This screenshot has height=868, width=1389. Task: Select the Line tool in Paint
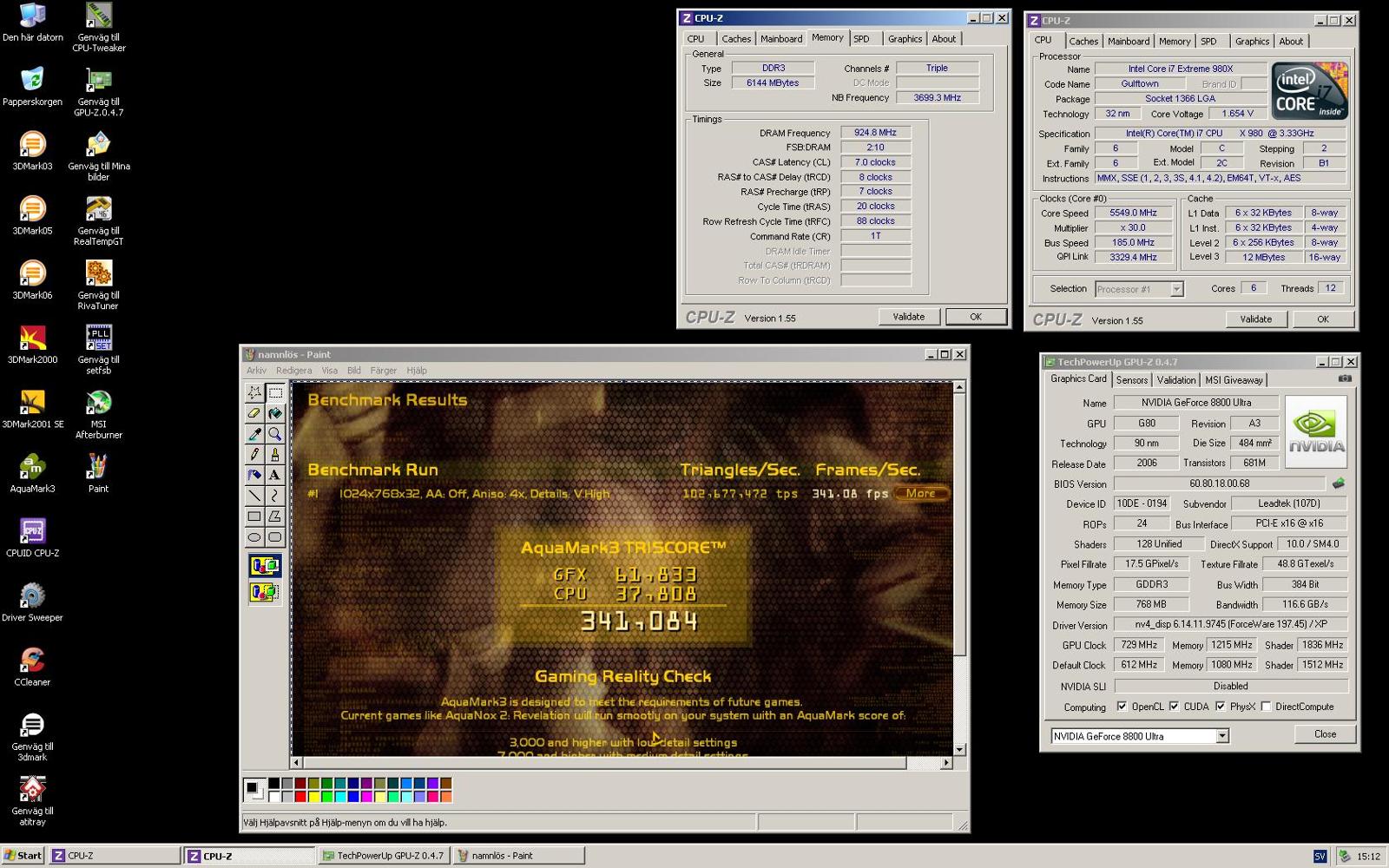[x=254, y=496]
